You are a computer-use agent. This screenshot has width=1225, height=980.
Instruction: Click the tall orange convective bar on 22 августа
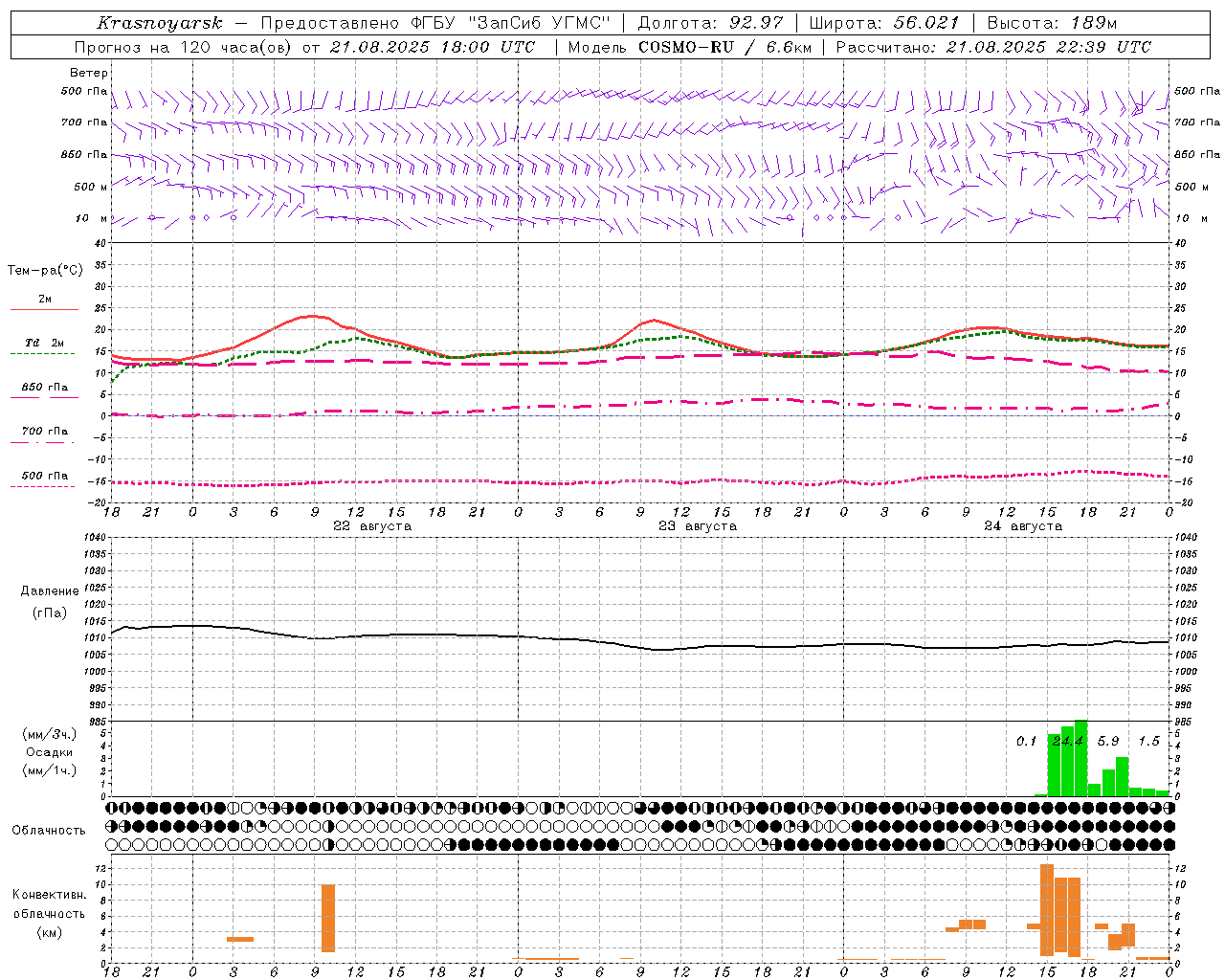pyautogui.click(x=328, y=918)
